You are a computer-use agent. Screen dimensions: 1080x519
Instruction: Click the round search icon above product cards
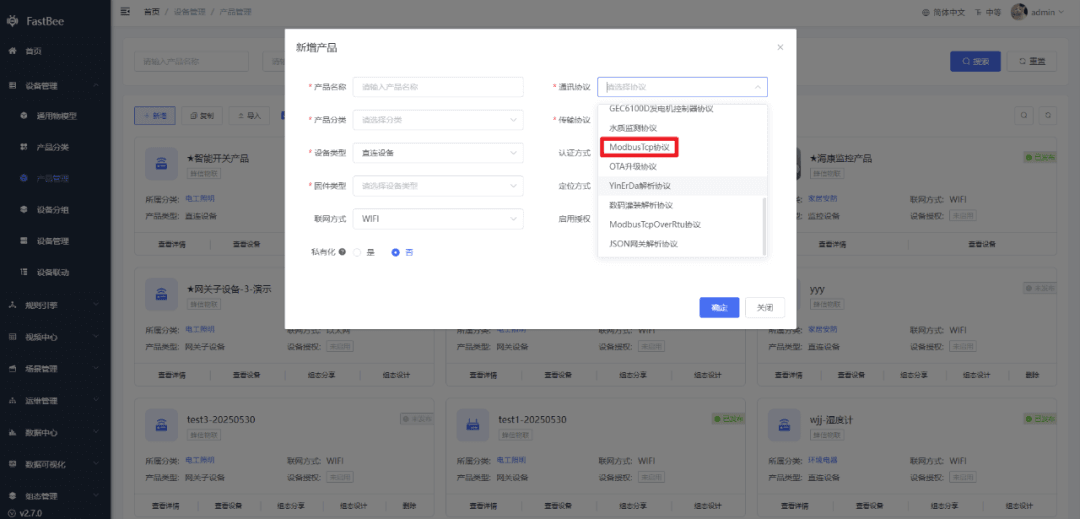click(1024, 116)
